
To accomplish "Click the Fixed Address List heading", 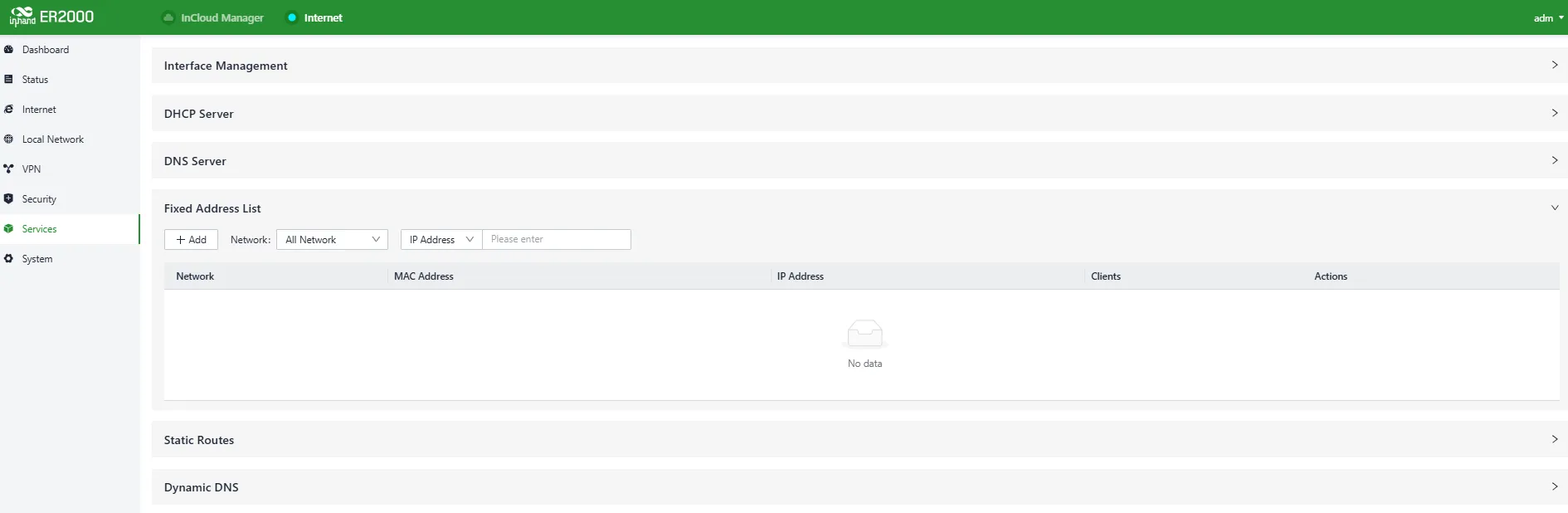I will [212, 208].
